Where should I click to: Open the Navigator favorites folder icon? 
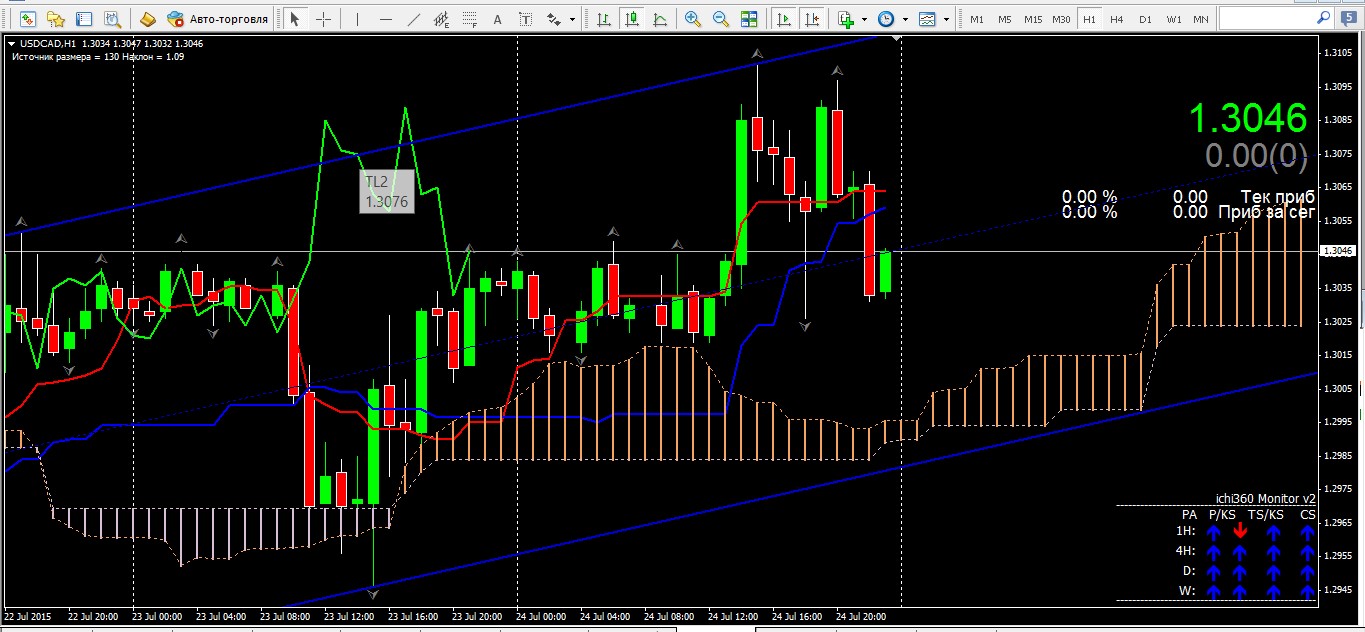[56, 19]
